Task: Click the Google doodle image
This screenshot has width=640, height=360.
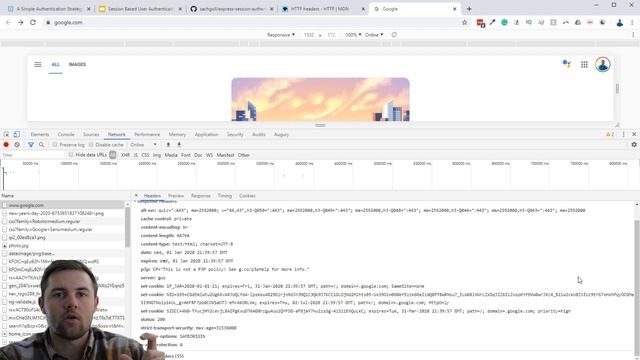Action: [320, 99]
